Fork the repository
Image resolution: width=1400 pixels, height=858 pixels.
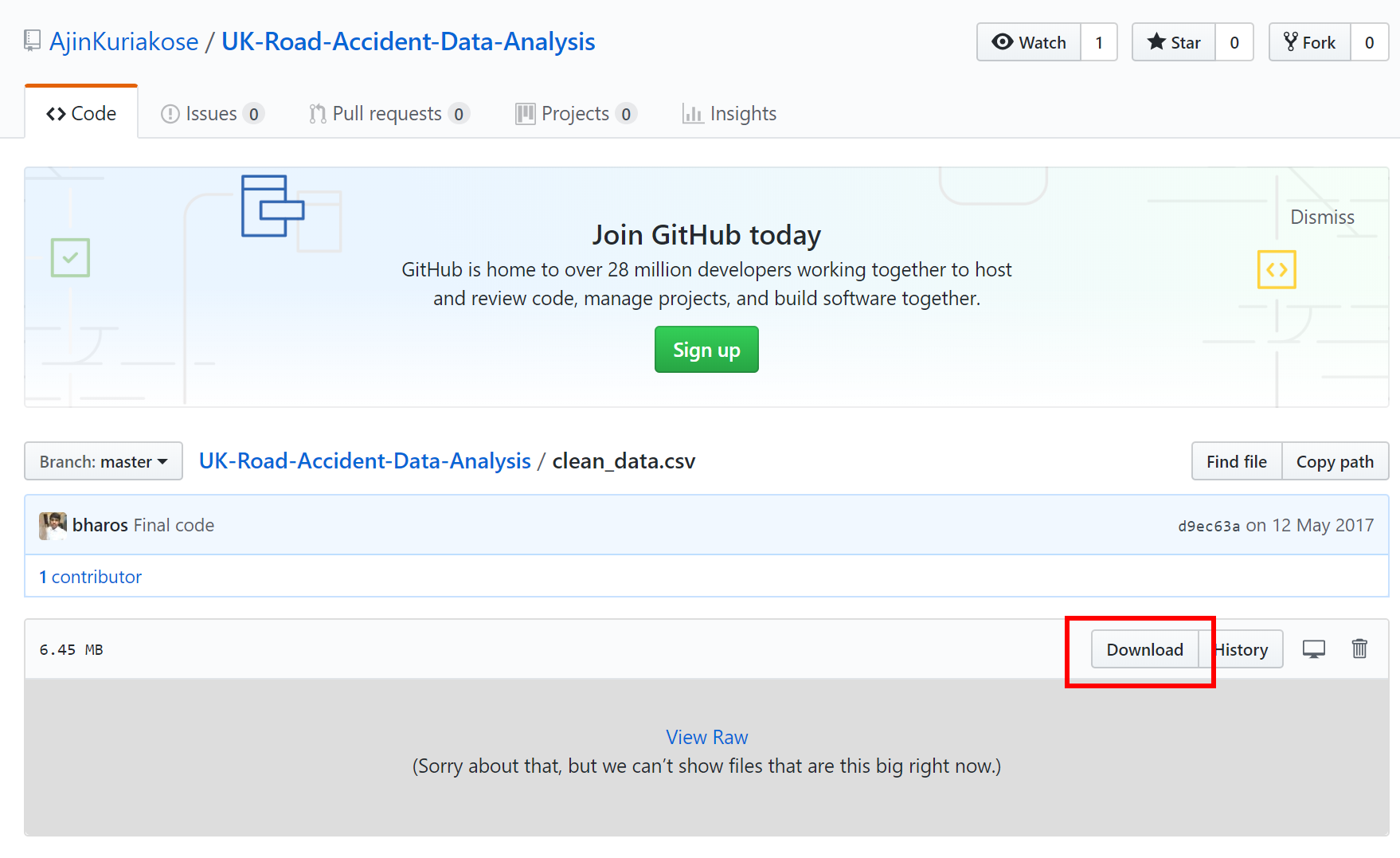point(1310,42)
